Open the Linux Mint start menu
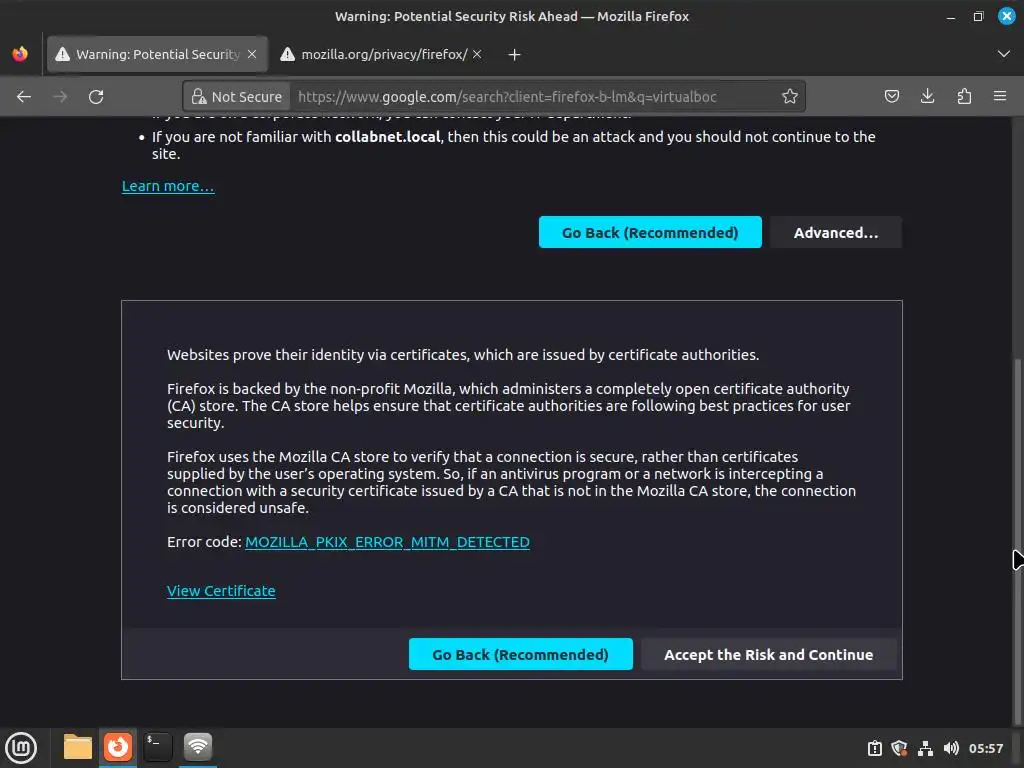The width and height of the screenshot is (1024, 768). tap(21, 748)
